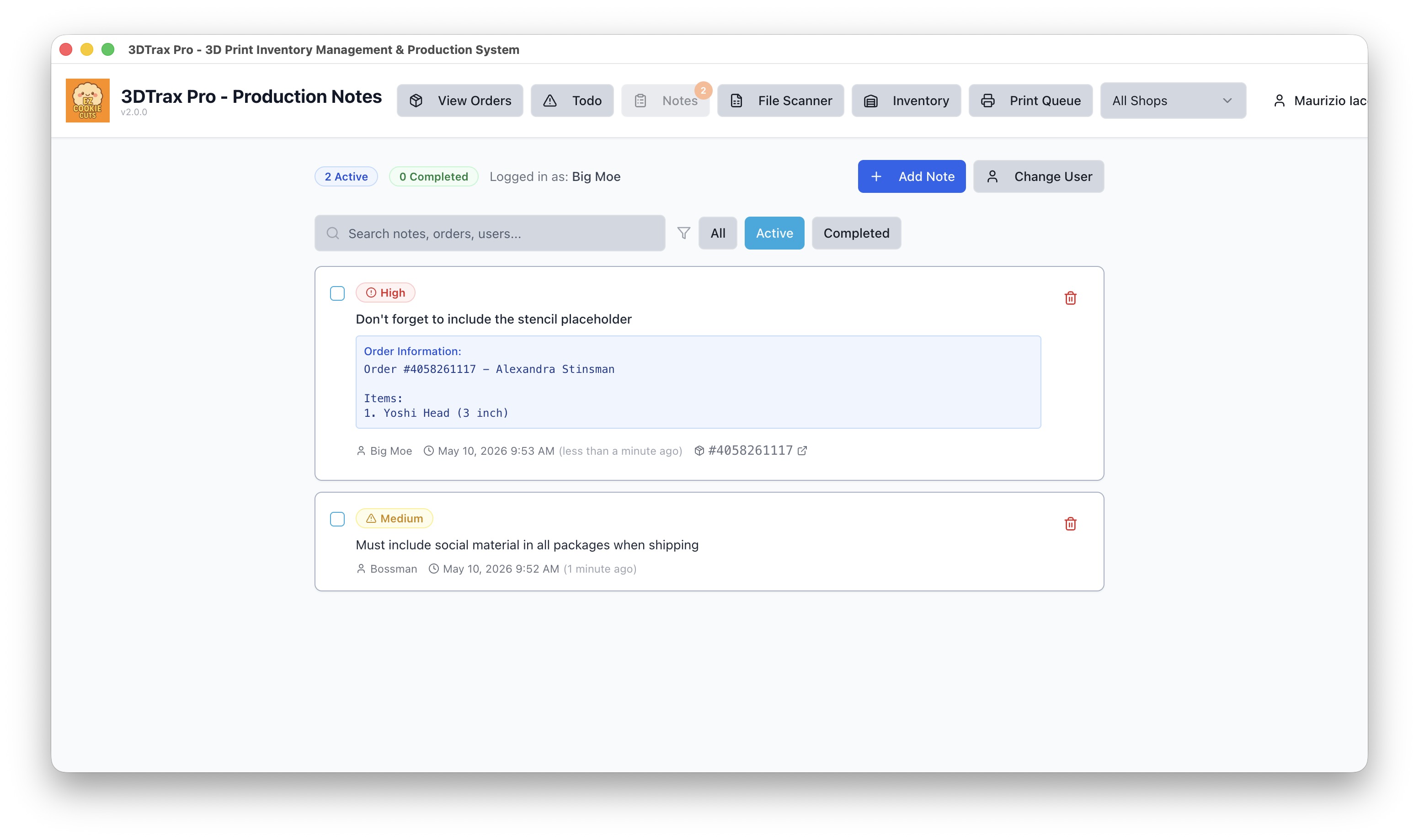
Task: Click the magnifier icon in search box
Action: [x=333, y=233]
